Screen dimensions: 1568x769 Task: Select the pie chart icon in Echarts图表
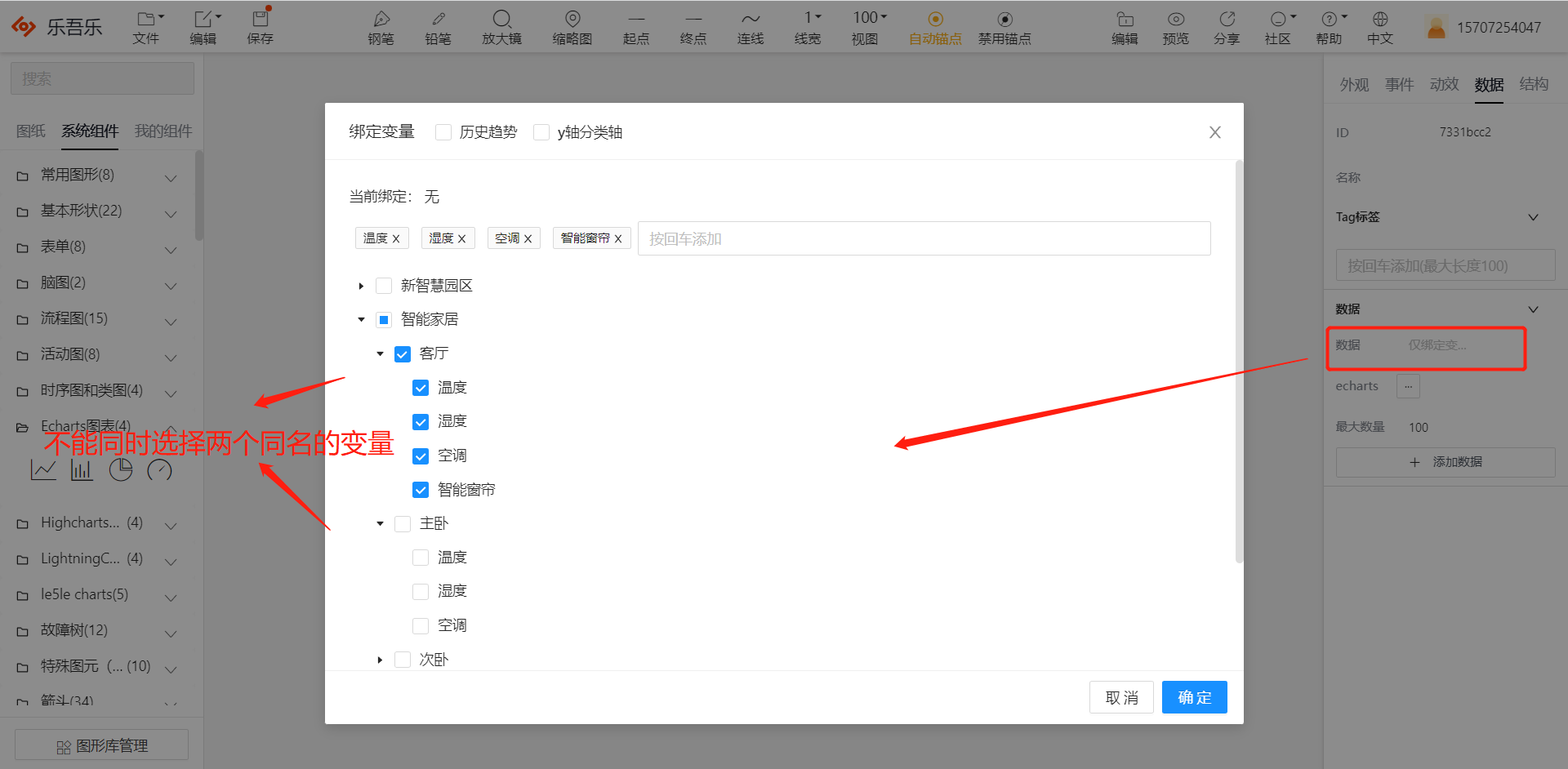121,469
